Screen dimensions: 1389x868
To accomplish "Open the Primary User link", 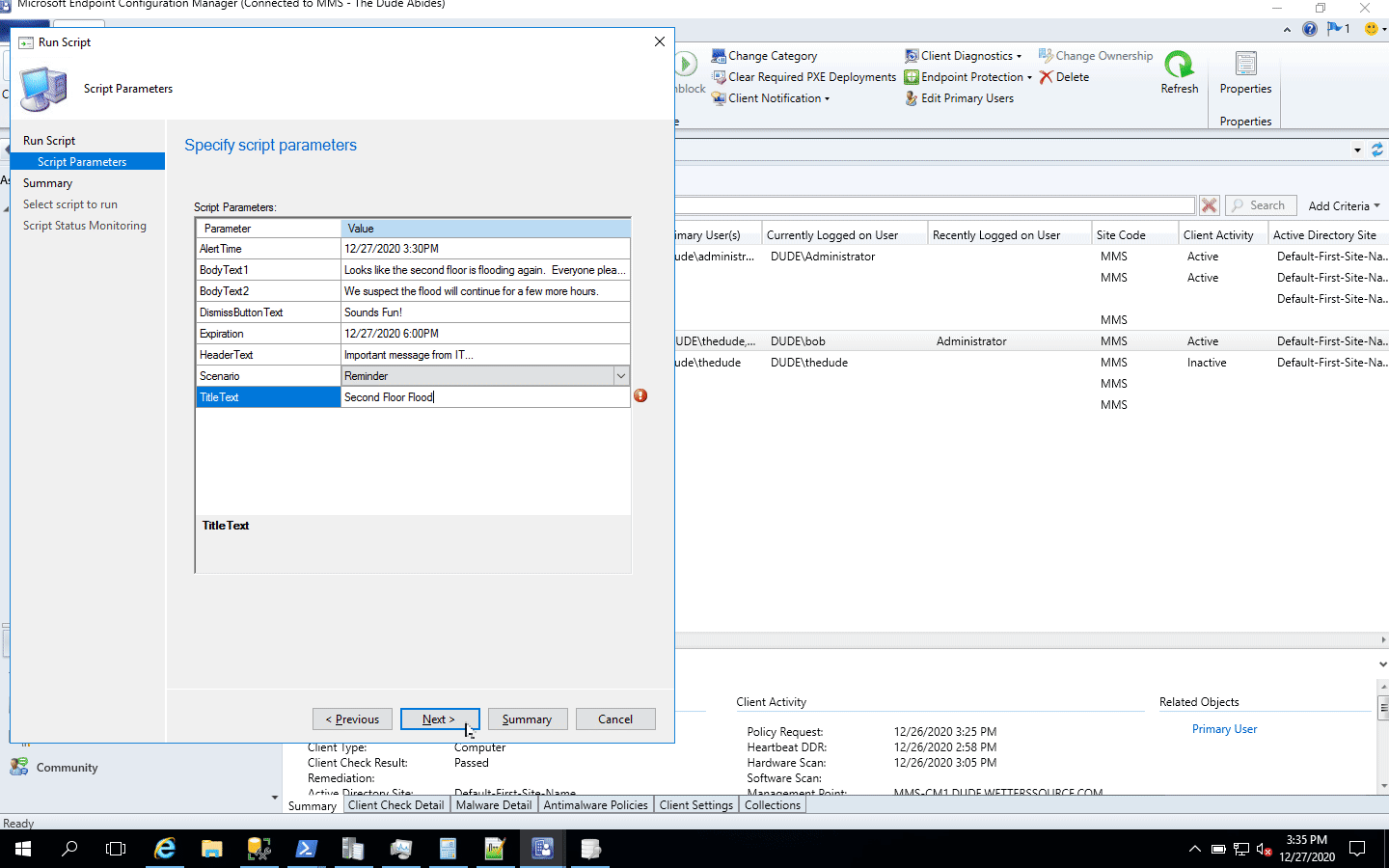I will coord(1224,729).
